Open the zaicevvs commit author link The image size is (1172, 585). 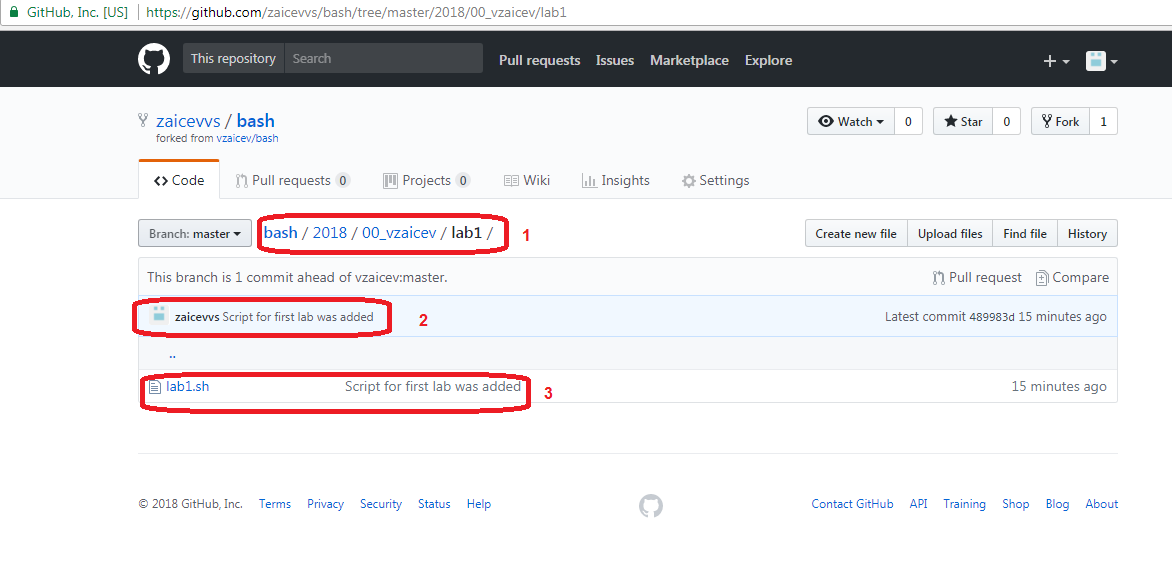(x=197, y=317)
